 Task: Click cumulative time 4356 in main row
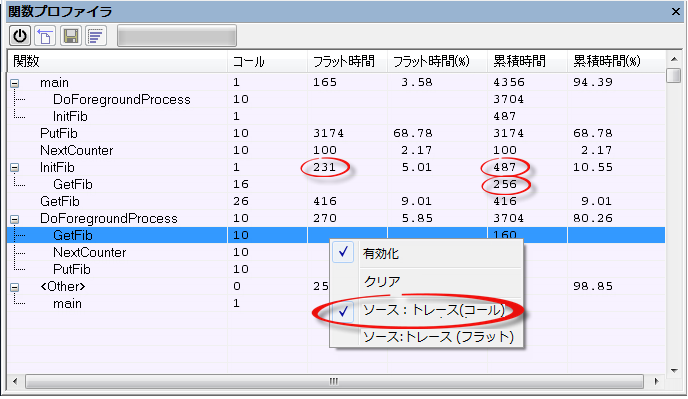[x=509, y=83]
